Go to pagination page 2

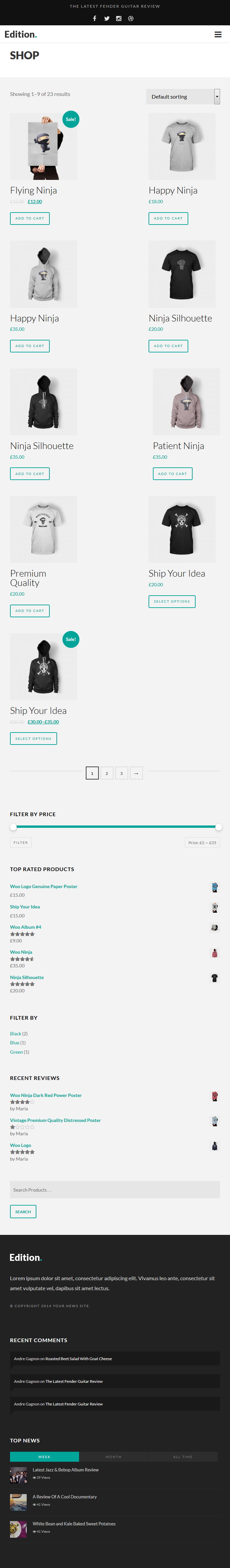pos(107,773)
